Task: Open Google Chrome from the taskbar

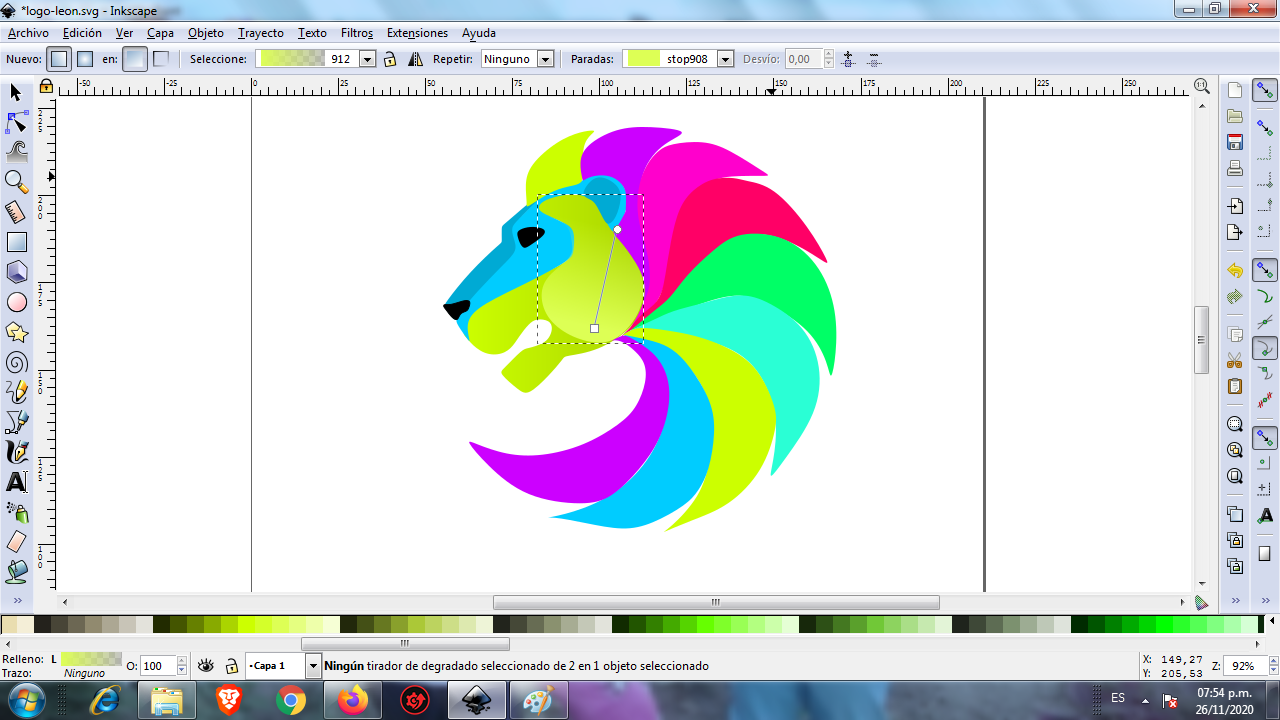Action: (291, 700)
